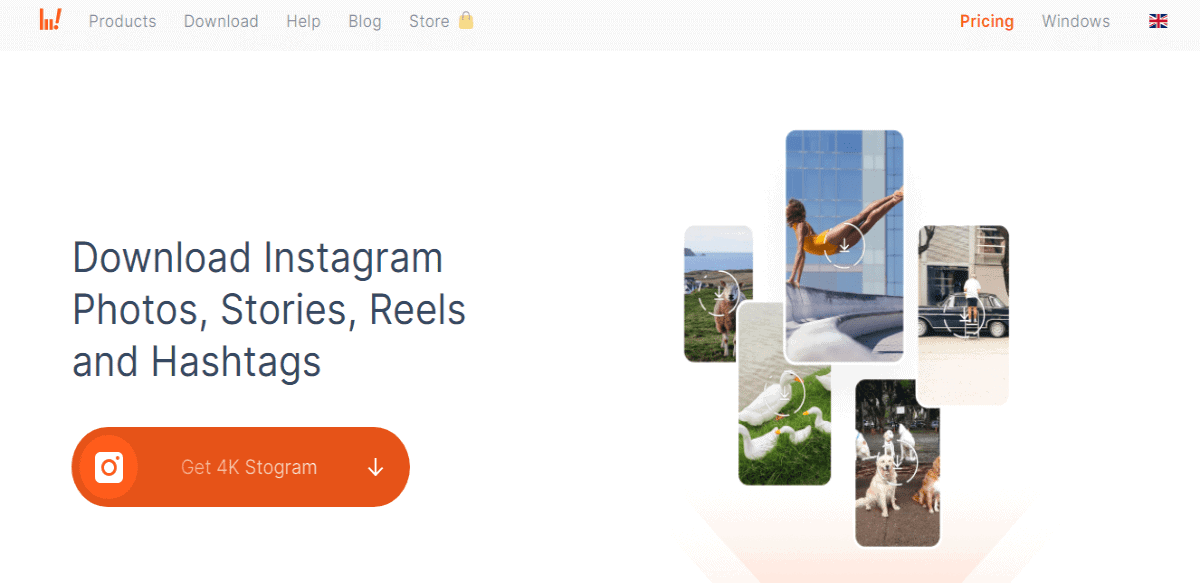1200x583 pixels.
Task: Click the Instagram camera icon on the orange button
Action: pyautogui.click(x=109, y=467)
